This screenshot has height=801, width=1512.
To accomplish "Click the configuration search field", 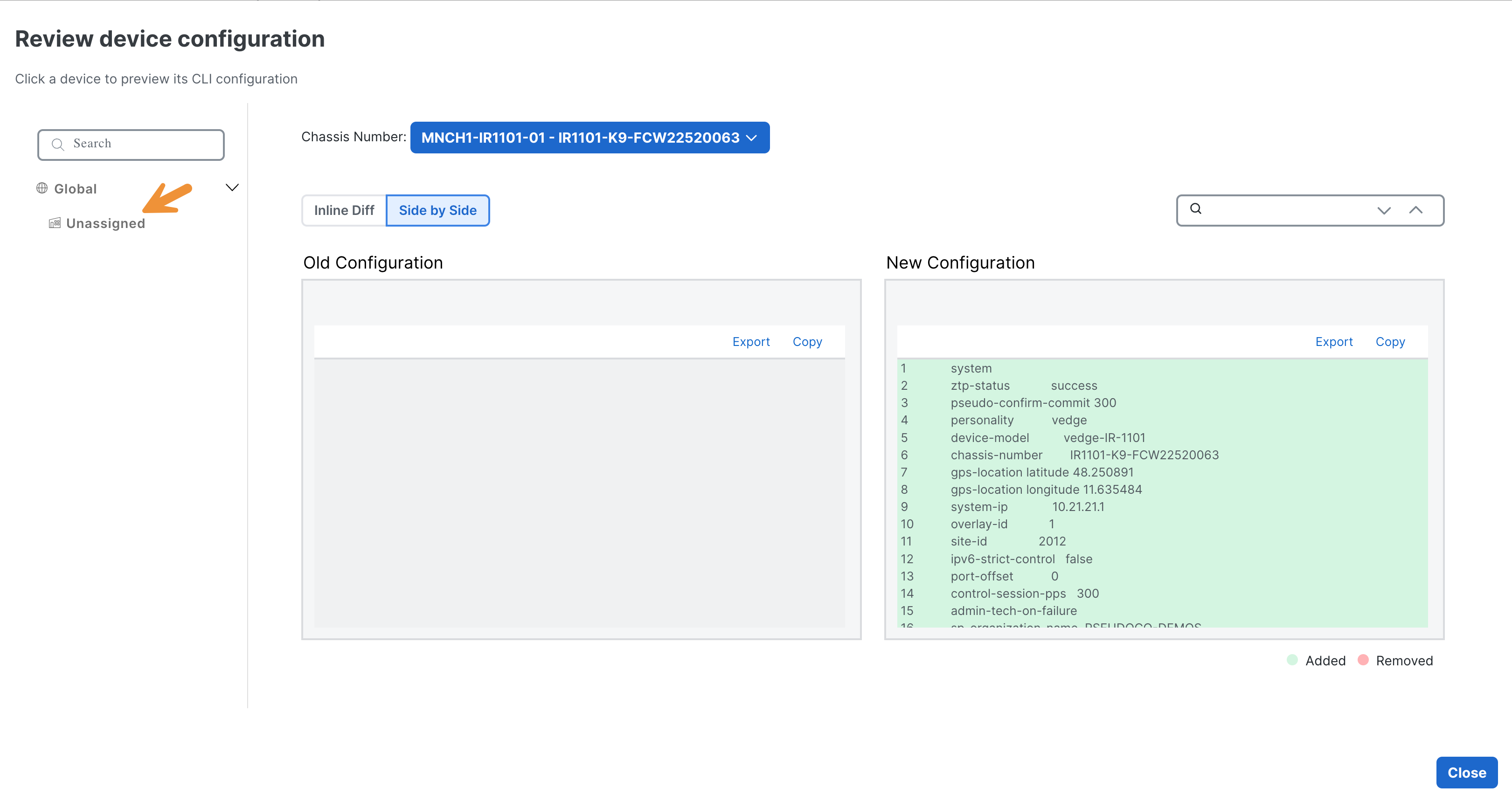I will click(x=1310, y=210).
